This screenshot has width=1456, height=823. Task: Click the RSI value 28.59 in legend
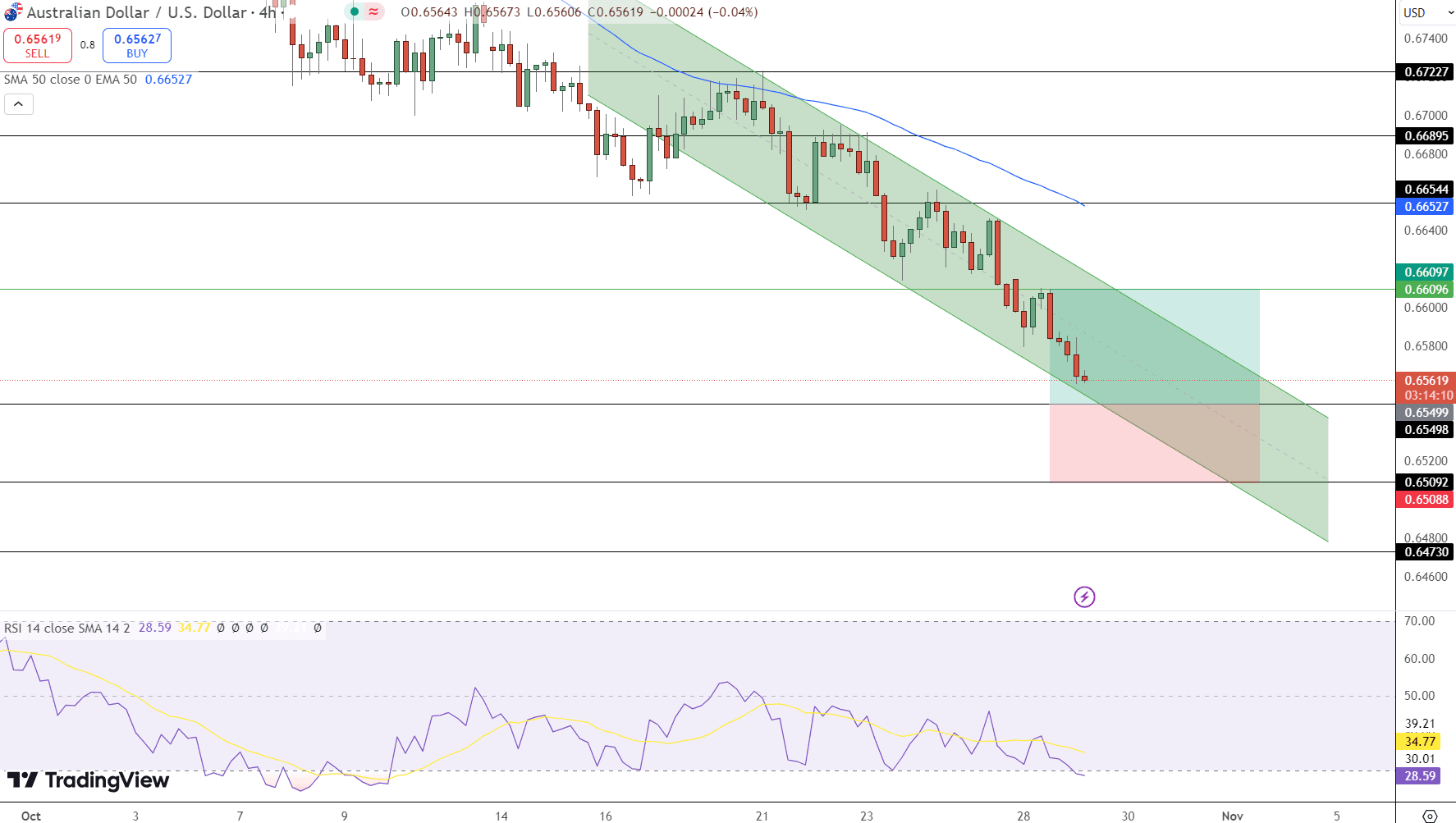pyautogui.click(x=155, y=628)
